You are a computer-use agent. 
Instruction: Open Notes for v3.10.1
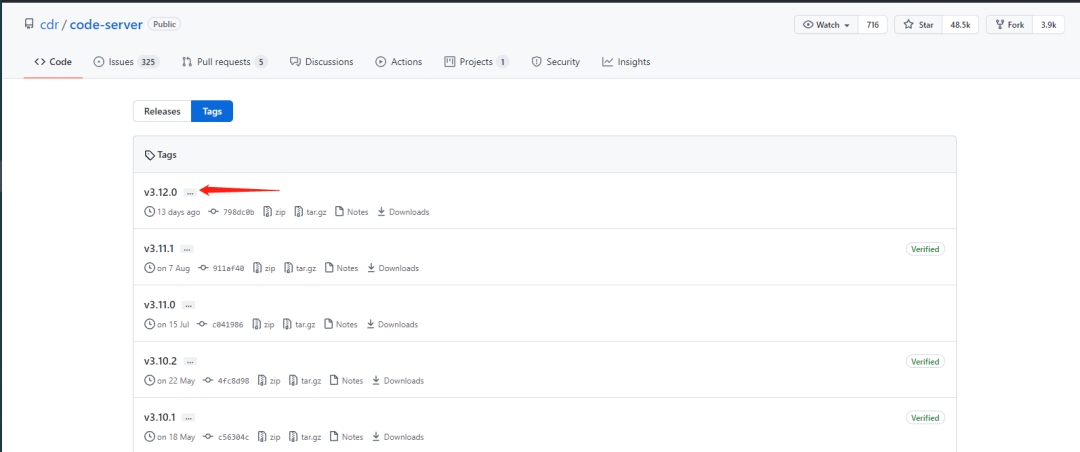pos(346,437)
